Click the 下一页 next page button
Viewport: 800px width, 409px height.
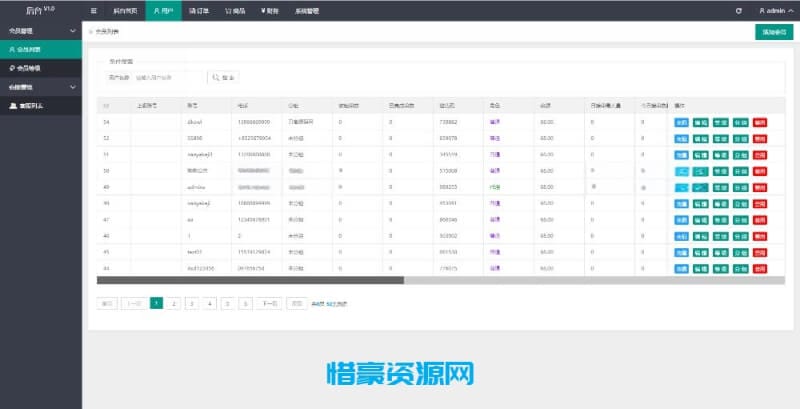pyautogui.click(x=269, y=303)
